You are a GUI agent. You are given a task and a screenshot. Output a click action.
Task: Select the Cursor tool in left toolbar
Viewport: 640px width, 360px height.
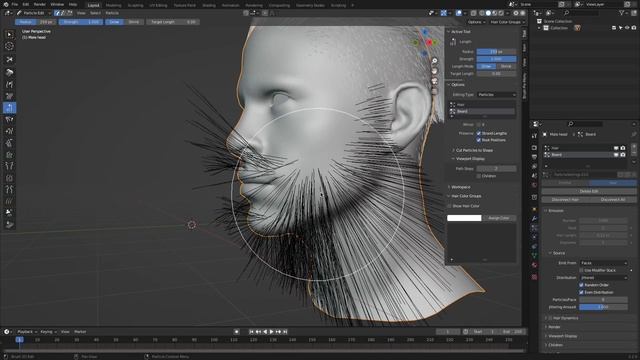pyautogui.click(x=9, y=47)
